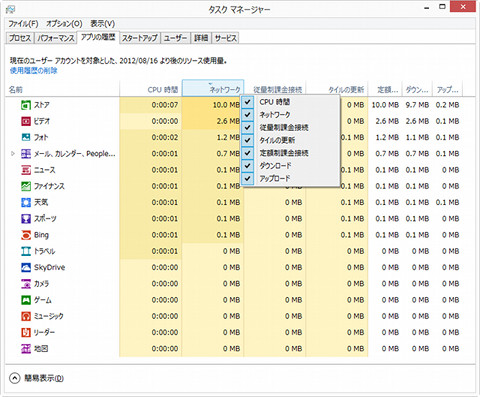
Task: Click the 簡易表示(D) label
Action: click(44, 378)
